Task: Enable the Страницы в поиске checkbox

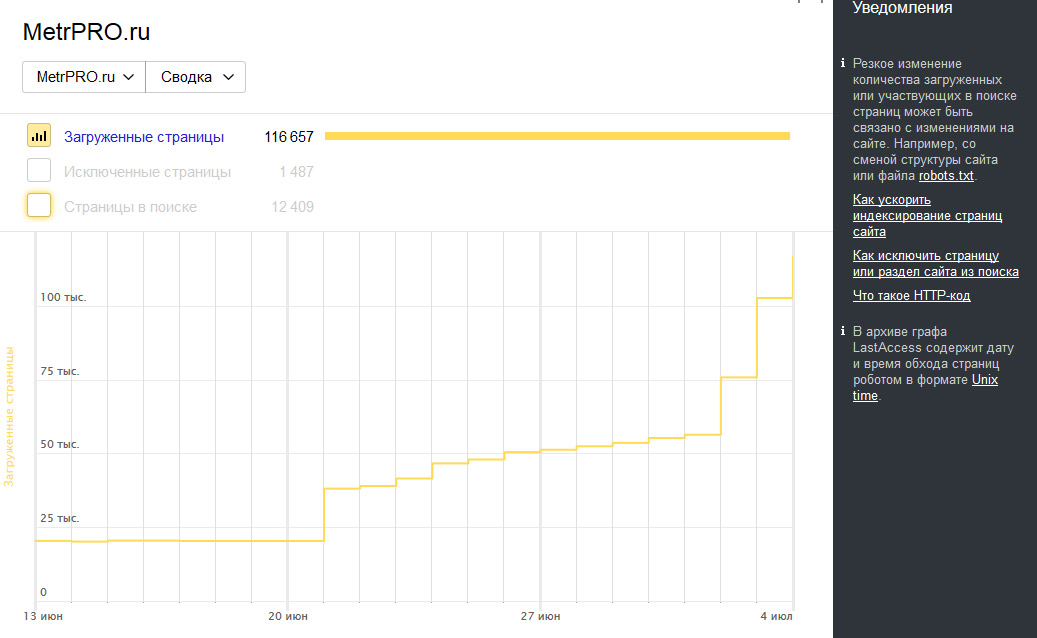Action: click(x=39, y=206)
